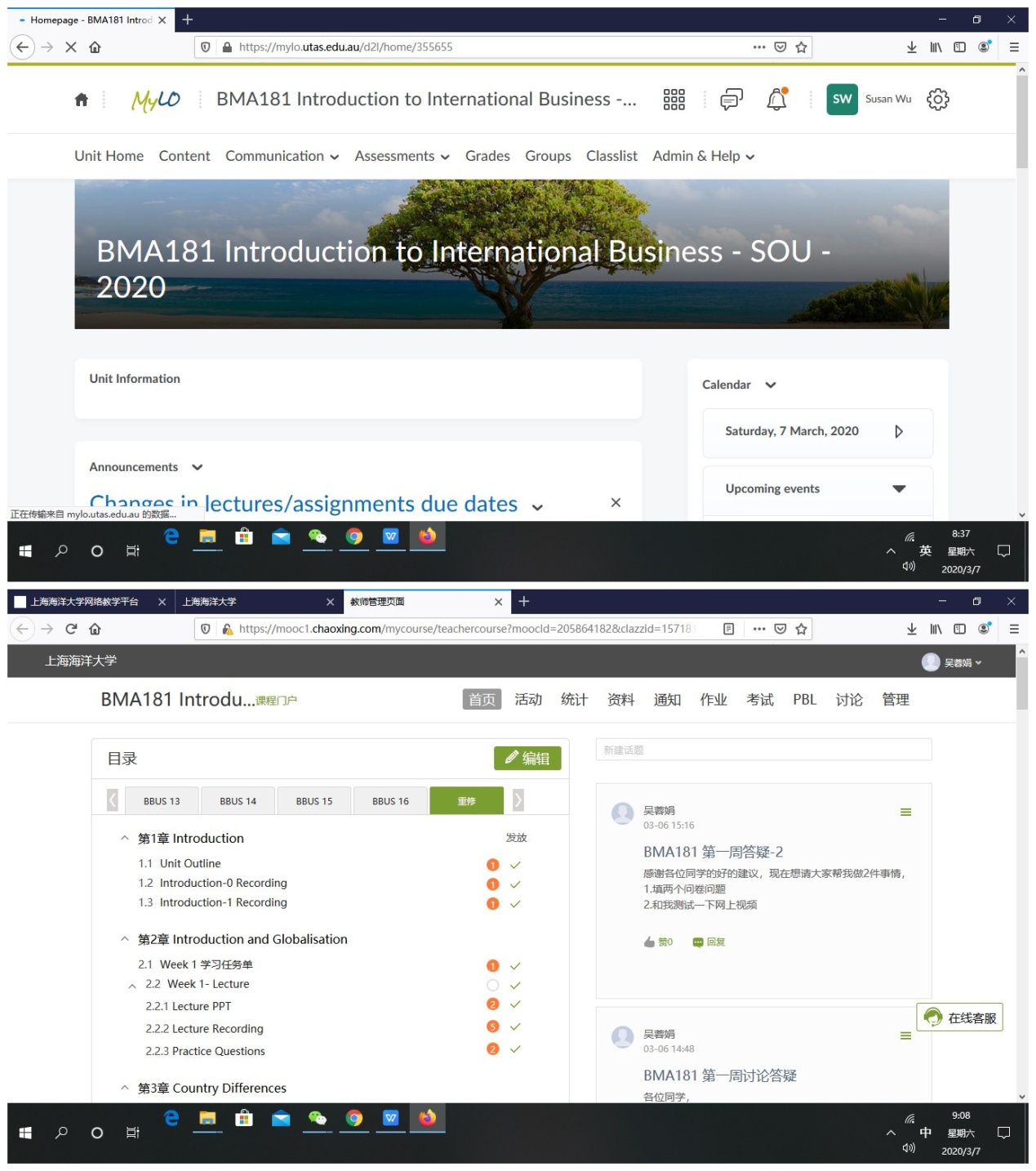Image resolution: width=1036 pixels, height=1171 pixels.
Task: Toggle the empty circle beside Week 1- Lecture
Action: click(492, 986)
